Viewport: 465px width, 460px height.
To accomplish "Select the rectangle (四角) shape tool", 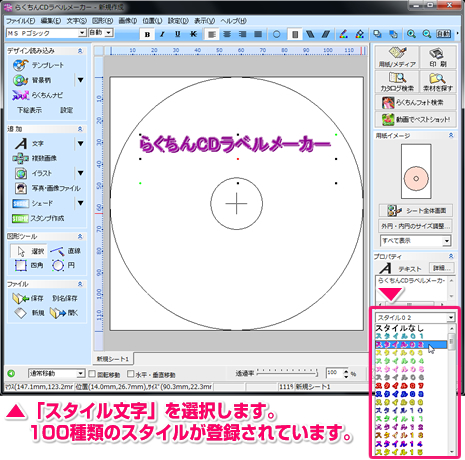I will coord(29,265).
